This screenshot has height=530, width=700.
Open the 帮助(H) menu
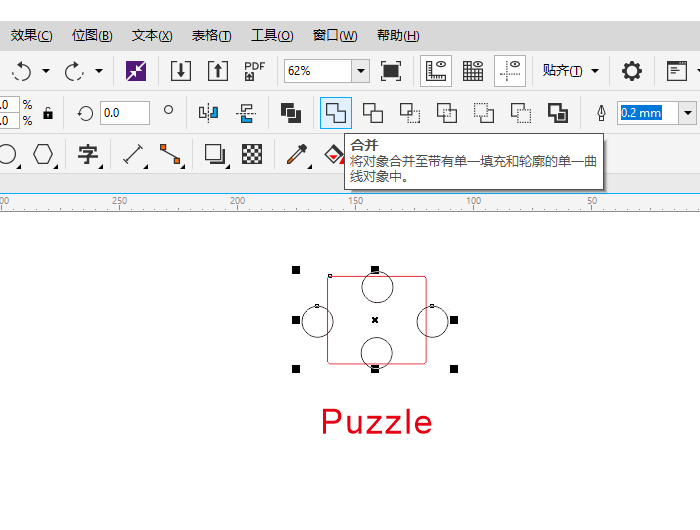pyautogui.click(x=398, y=35)
